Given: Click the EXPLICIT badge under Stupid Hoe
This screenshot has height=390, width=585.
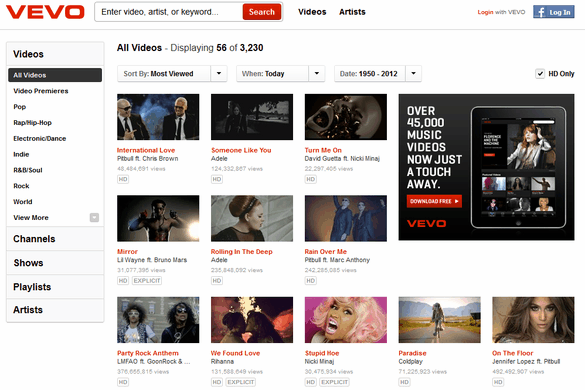Looking at the screenshot, I should pos(334,382).
